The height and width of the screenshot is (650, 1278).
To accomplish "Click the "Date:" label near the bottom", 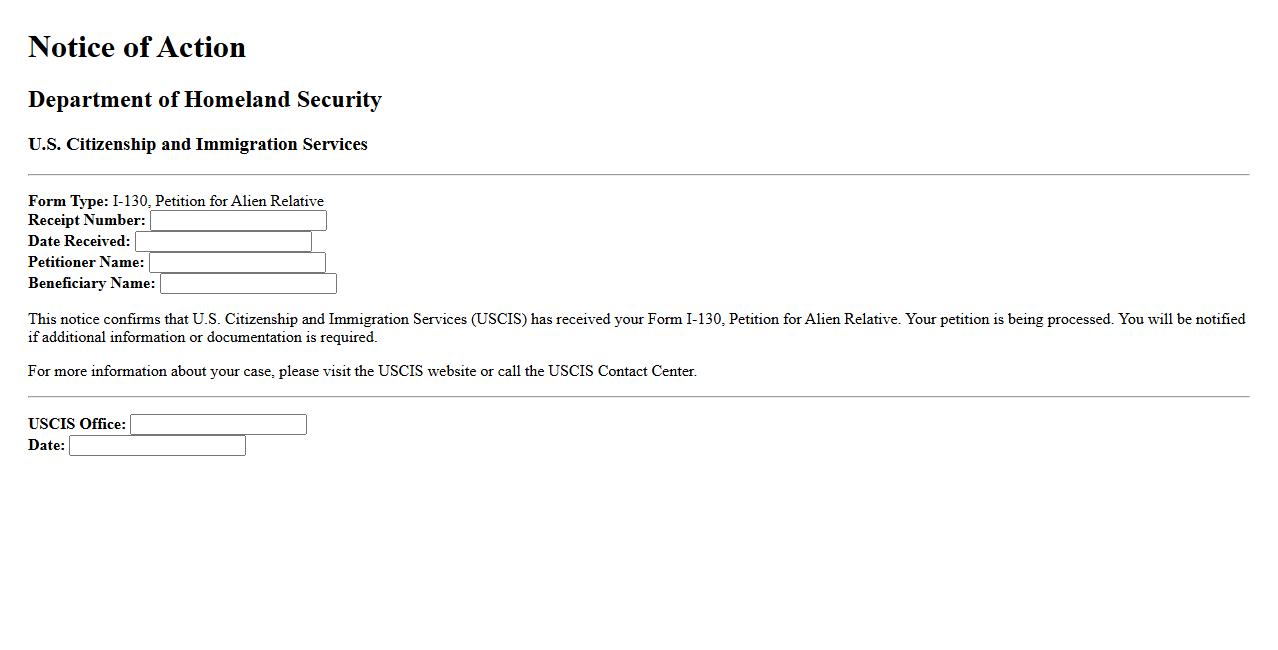I will [46, 445].
